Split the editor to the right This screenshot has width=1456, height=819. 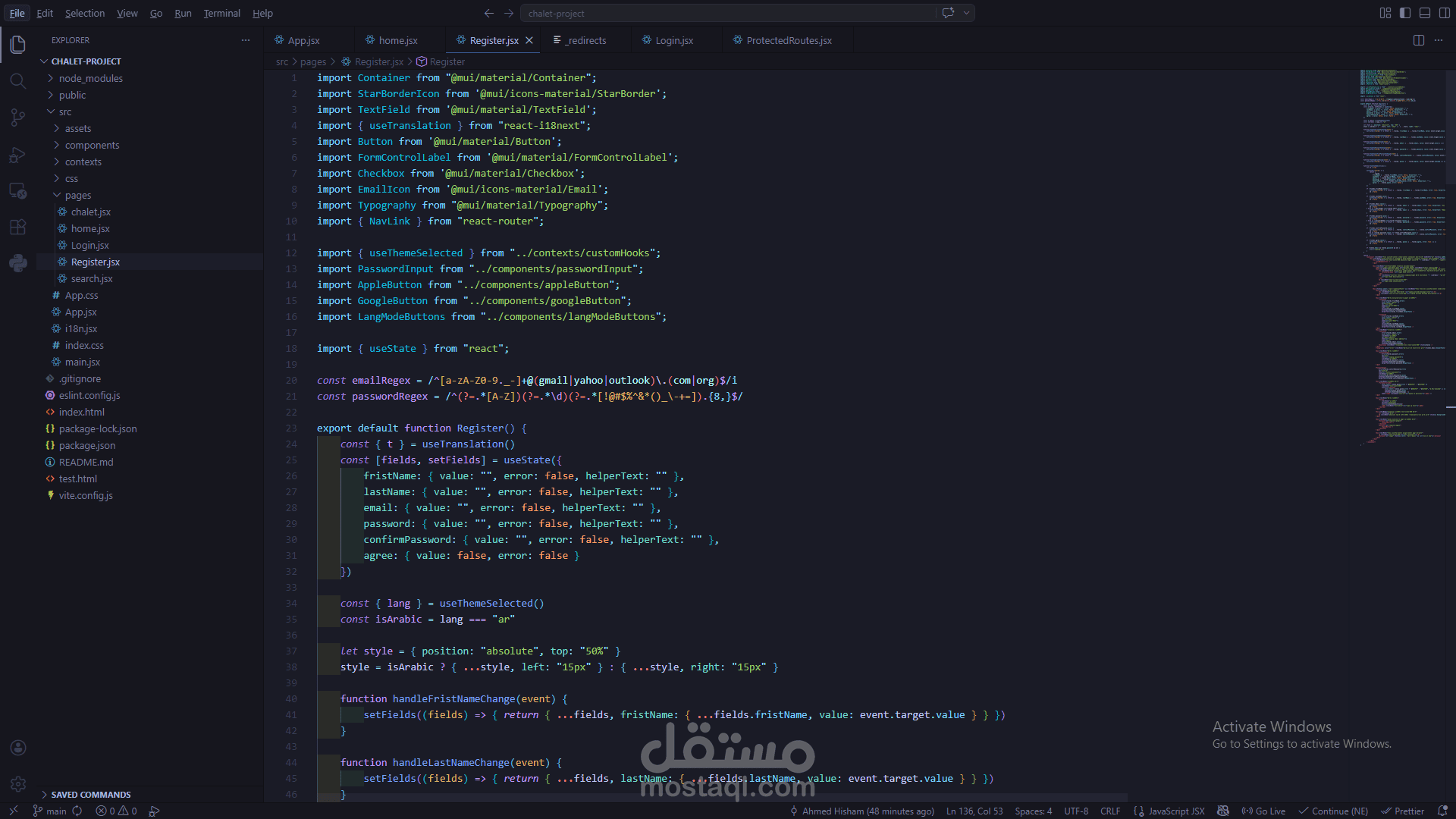[x=1419, y=40]
